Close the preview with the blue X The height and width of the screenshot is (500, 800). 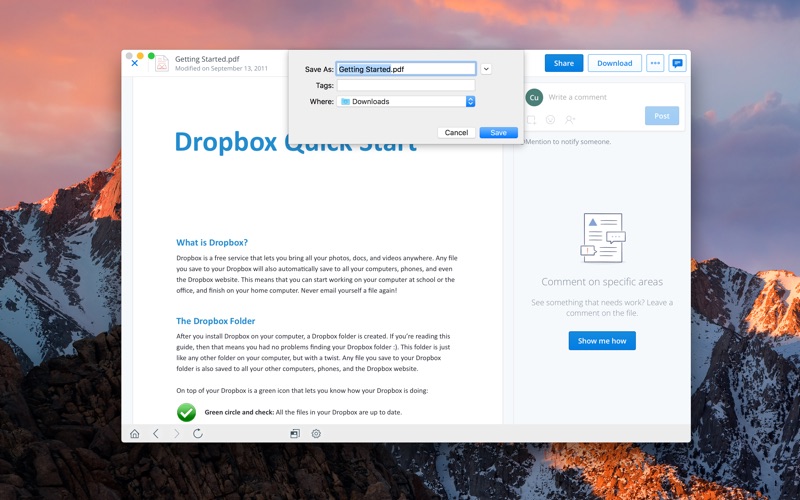click(x=135, y=63)
